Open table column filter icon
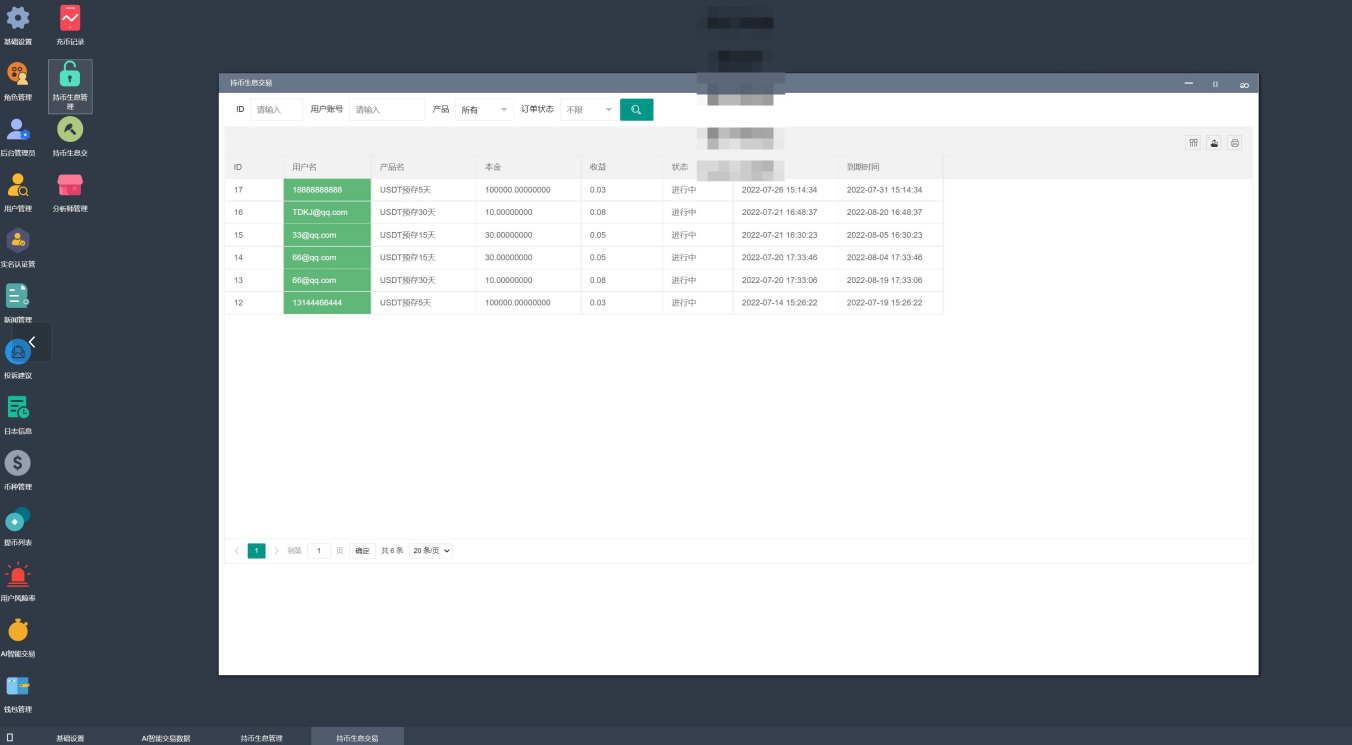1352x745 pixels. [x=1193, y=143]
